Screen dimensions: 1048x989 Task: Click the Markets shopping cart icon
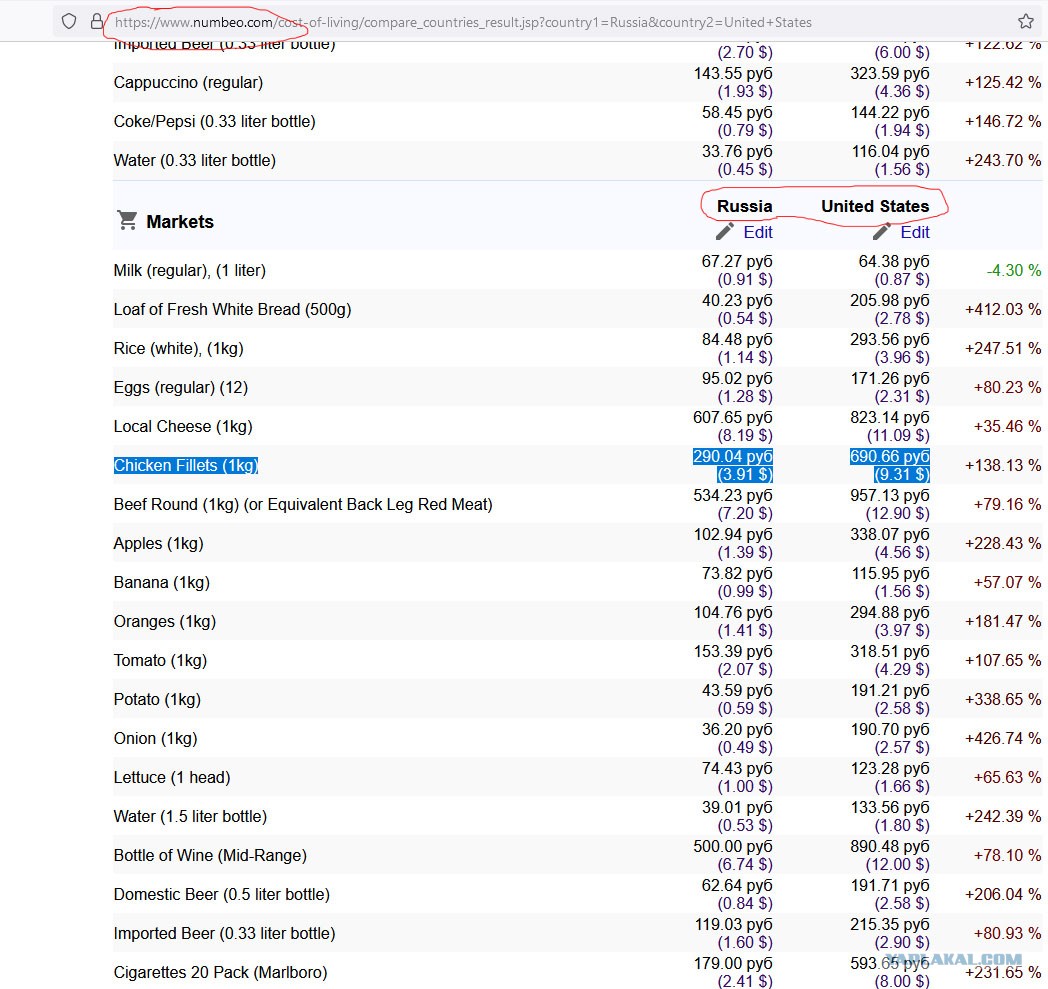[127, 220]
